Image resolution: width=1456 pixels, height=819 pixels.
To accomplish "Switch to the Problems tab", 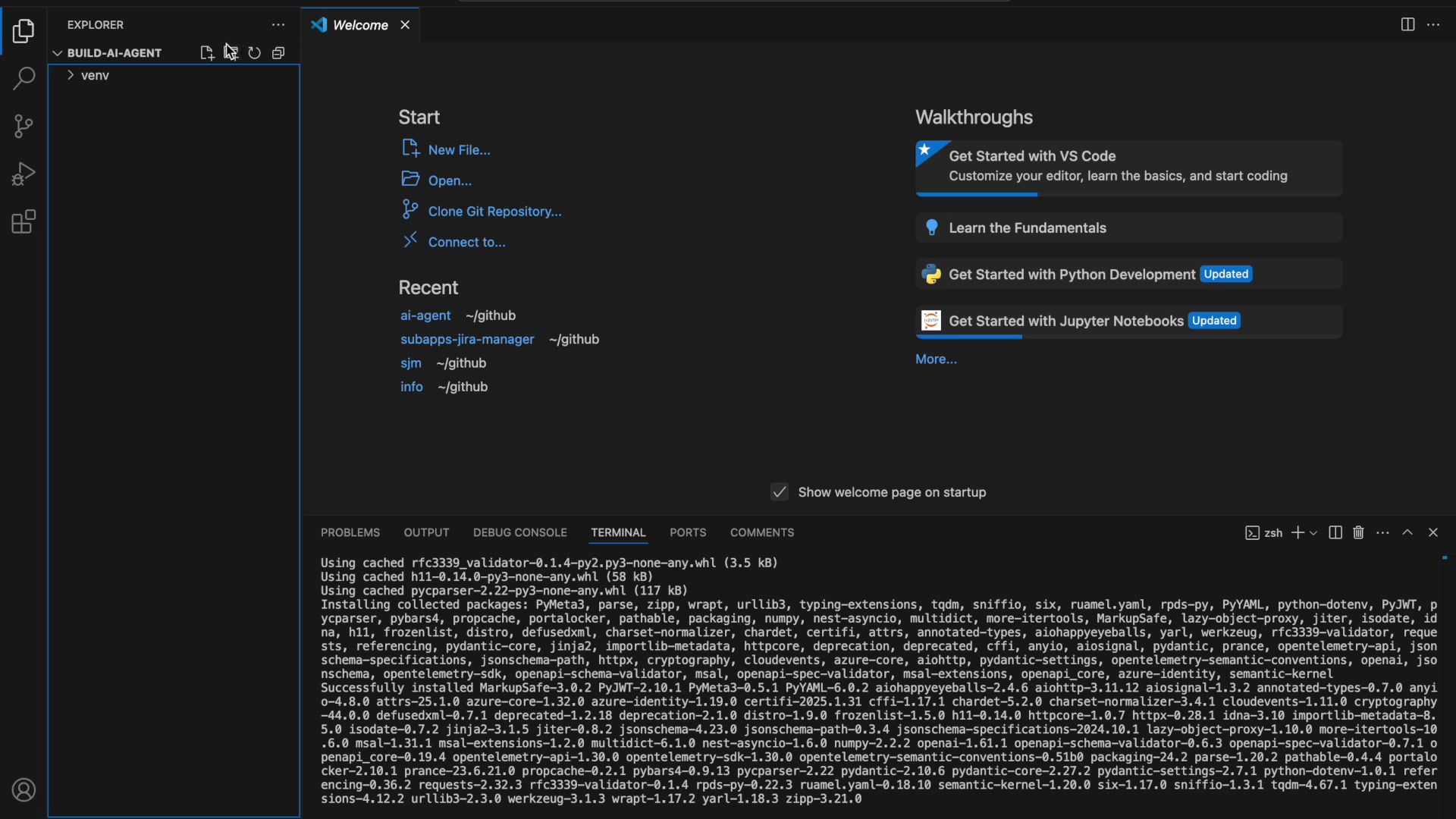I will click(350, 533).
